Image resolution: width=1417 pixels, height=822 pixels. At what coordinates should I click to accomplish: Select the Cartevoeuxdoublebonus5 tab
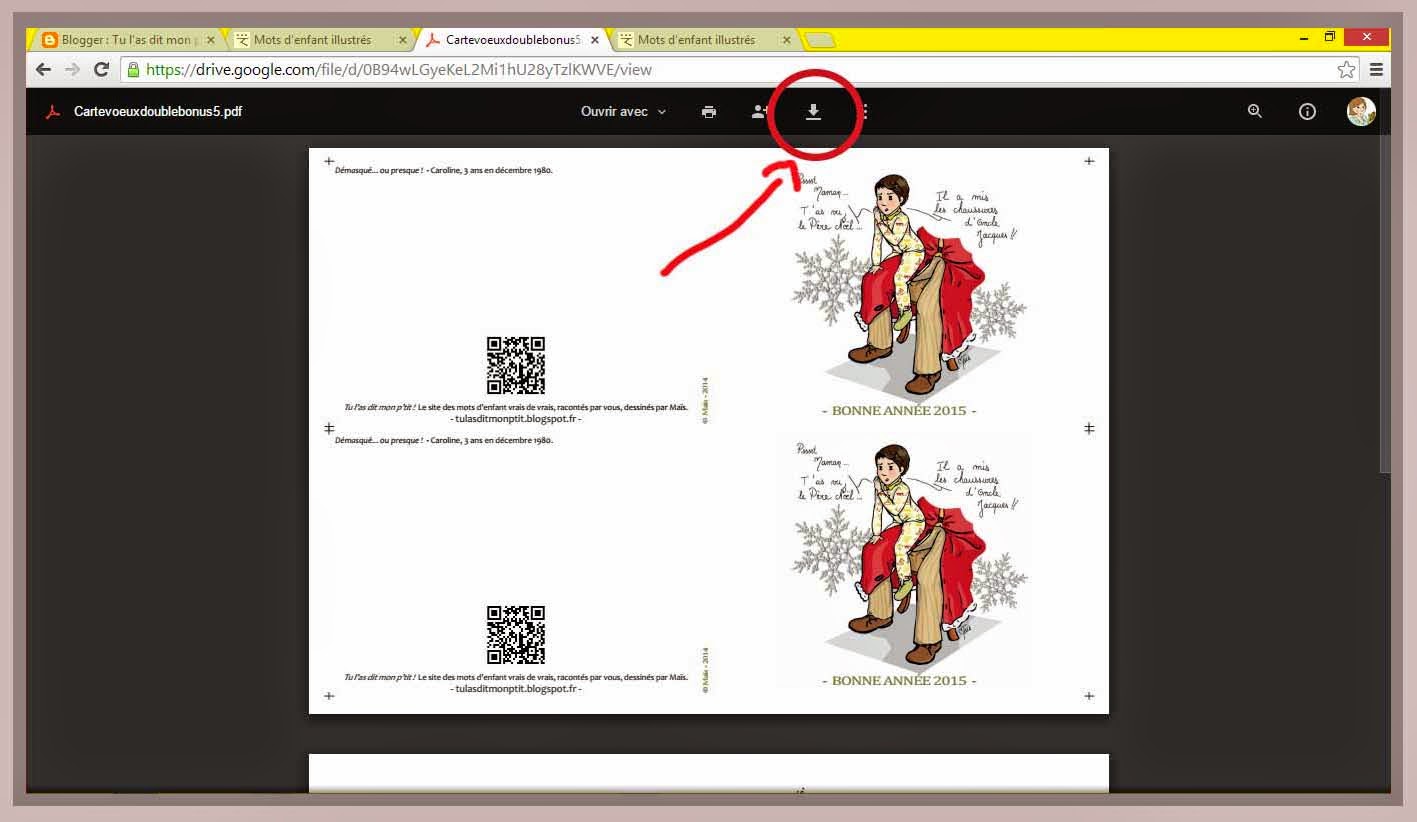pyautogui.click(x=512, y=40)
